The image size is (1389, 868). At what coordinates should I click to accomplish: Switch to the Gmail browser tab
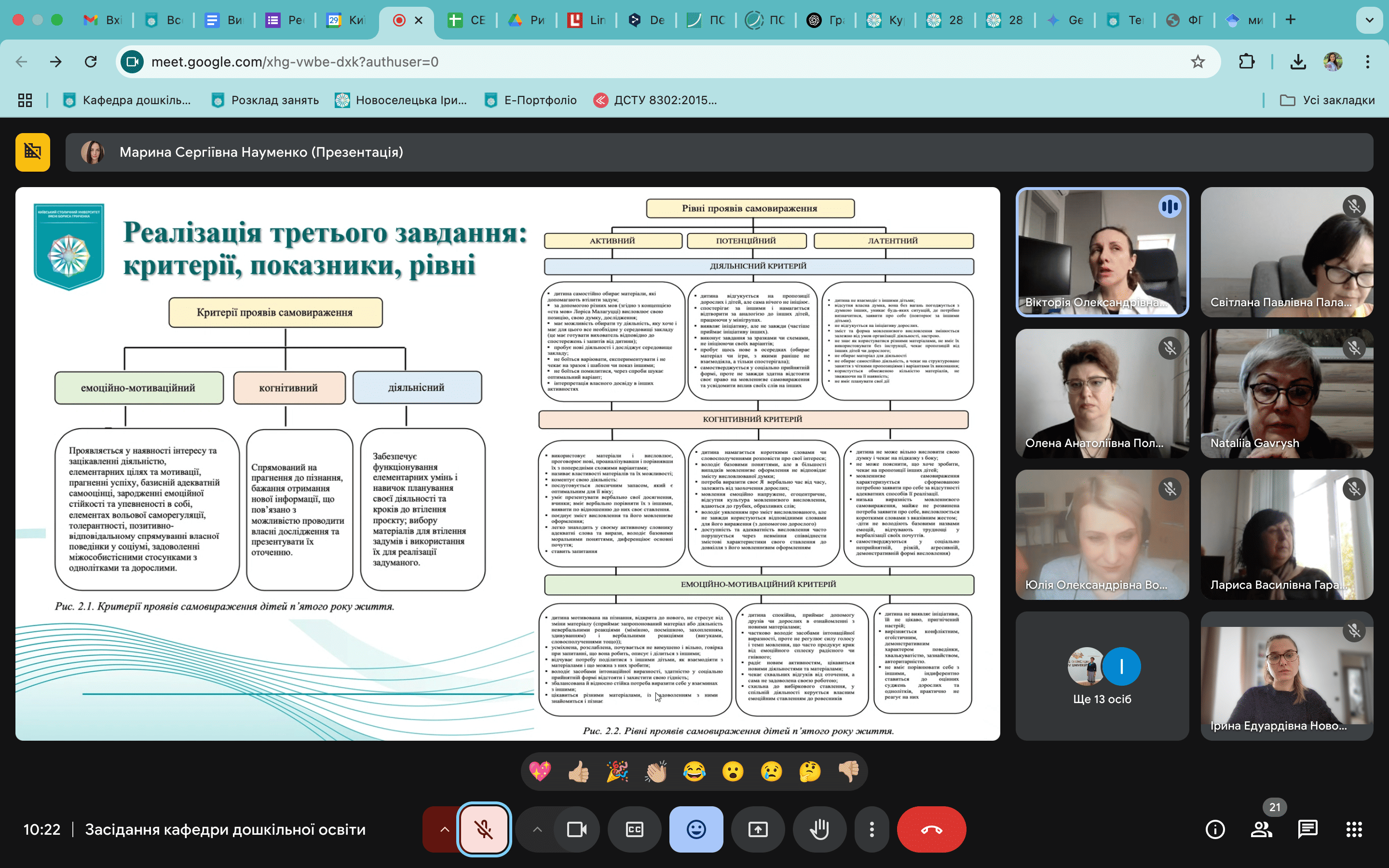[x=103, y=20]
